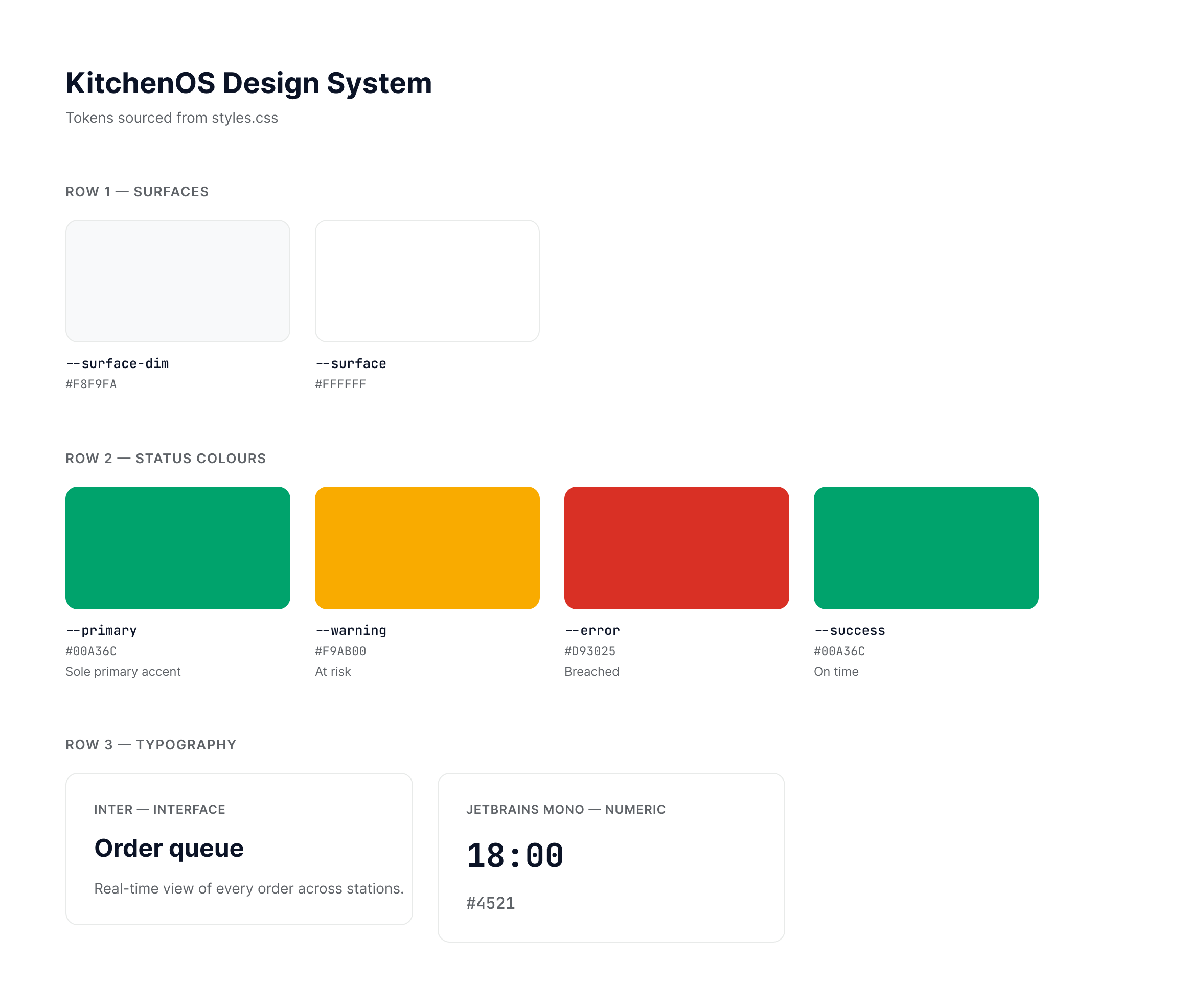Click 'JETBRAINS MONO — NUMERIC' card label
The image size is (1186, 1008).
(x=566, y=809)
